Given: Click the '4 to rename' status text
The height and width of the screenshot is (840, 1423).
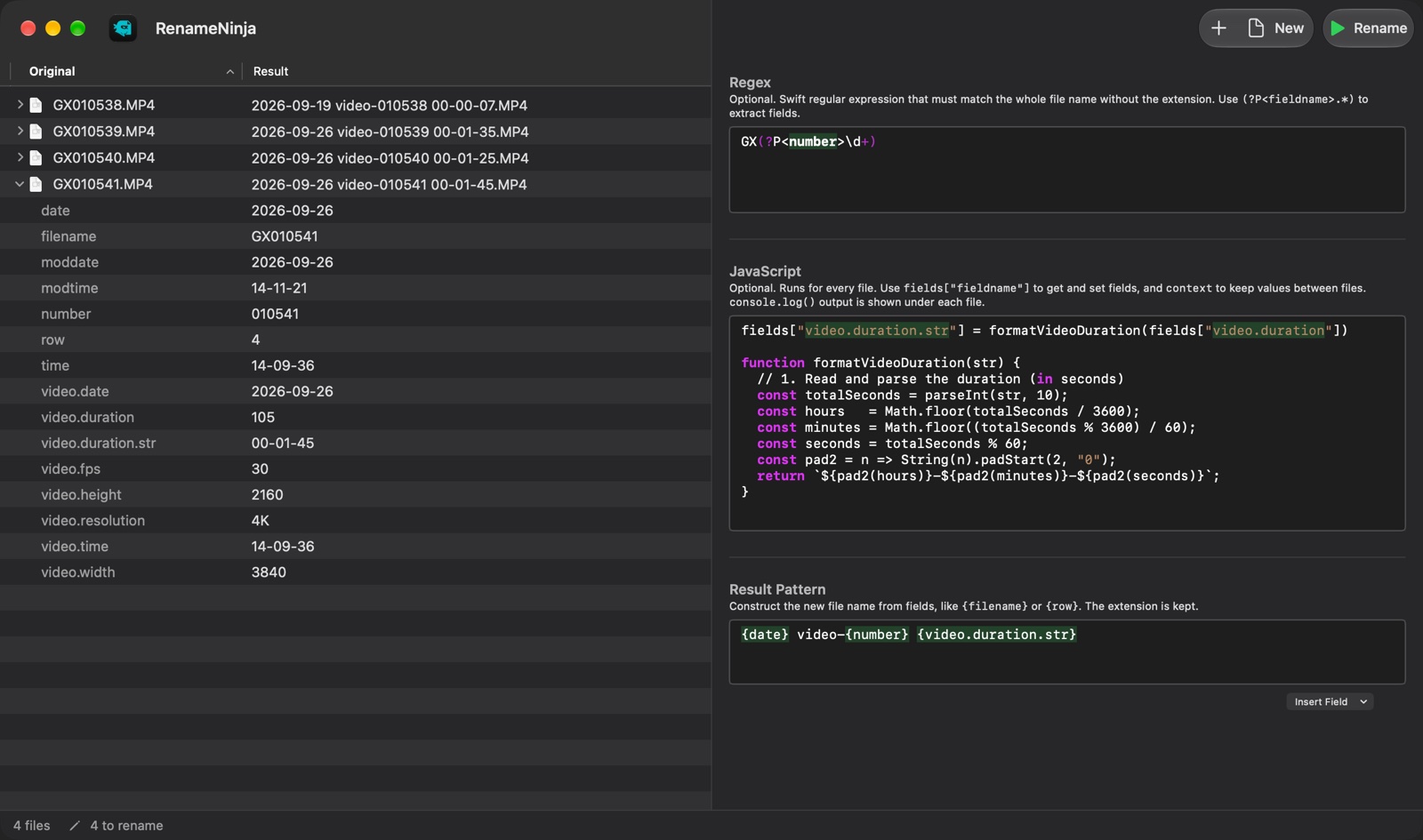Looking at the screenshot, I should pos(126,825).
